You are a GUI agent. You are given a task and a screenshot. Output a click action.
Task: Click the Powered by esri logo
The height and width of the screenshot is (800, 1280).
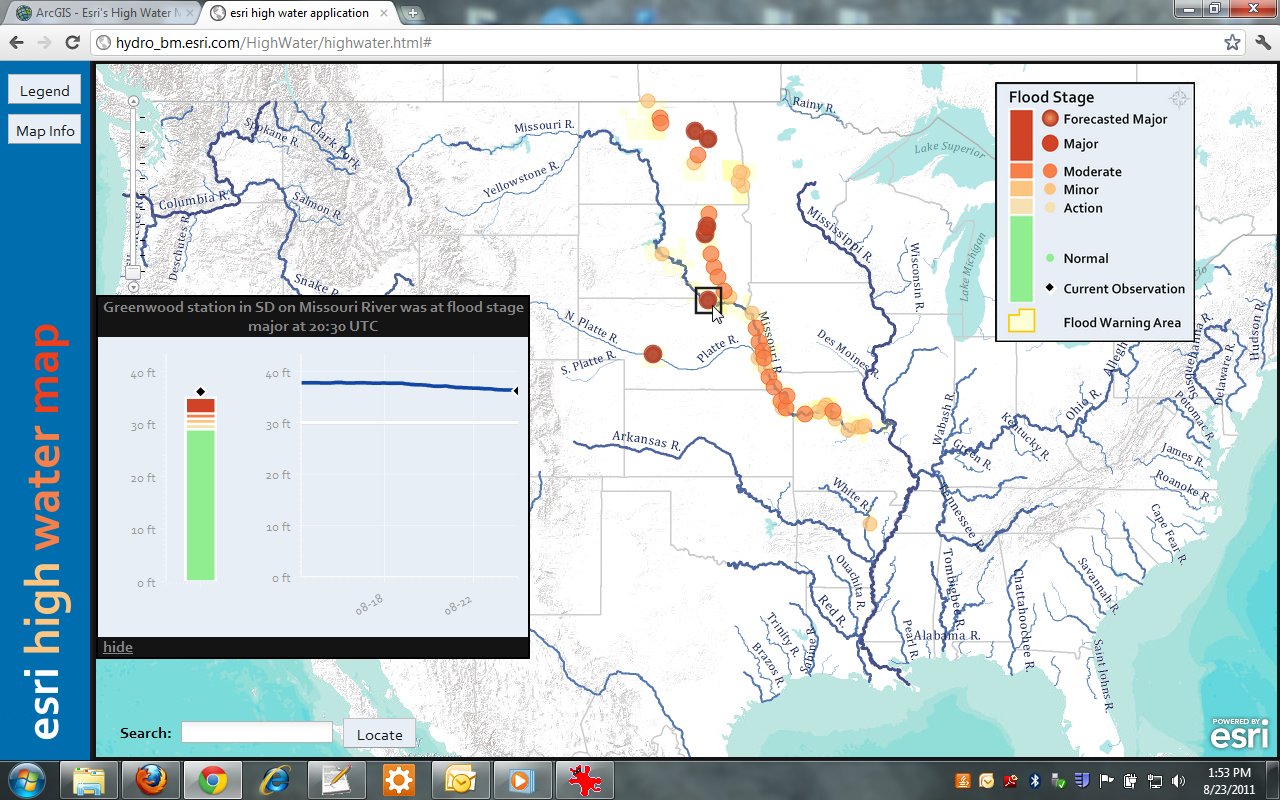(1240, 733)
